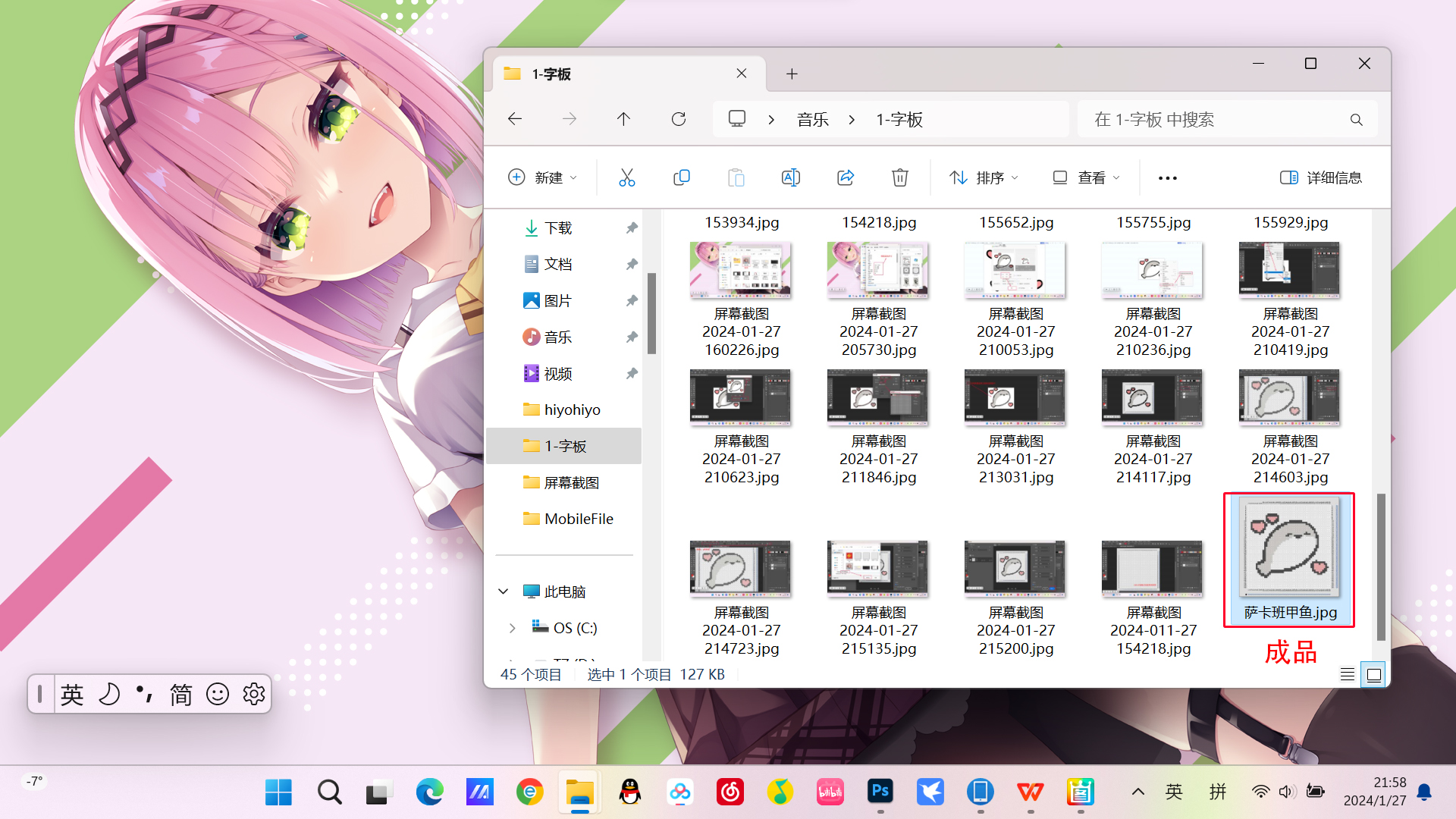Viewport: 1456px width, 819px height.
Task: Go back with the left arrow
Action: coord(515,119)
